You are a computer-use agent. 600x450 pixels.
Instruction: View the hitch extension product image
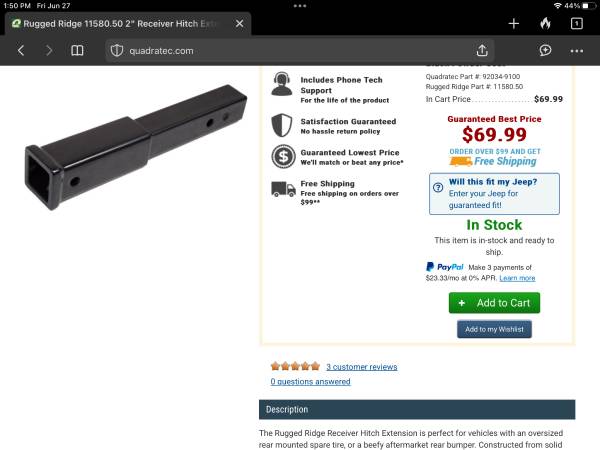(x=136, y=147)
